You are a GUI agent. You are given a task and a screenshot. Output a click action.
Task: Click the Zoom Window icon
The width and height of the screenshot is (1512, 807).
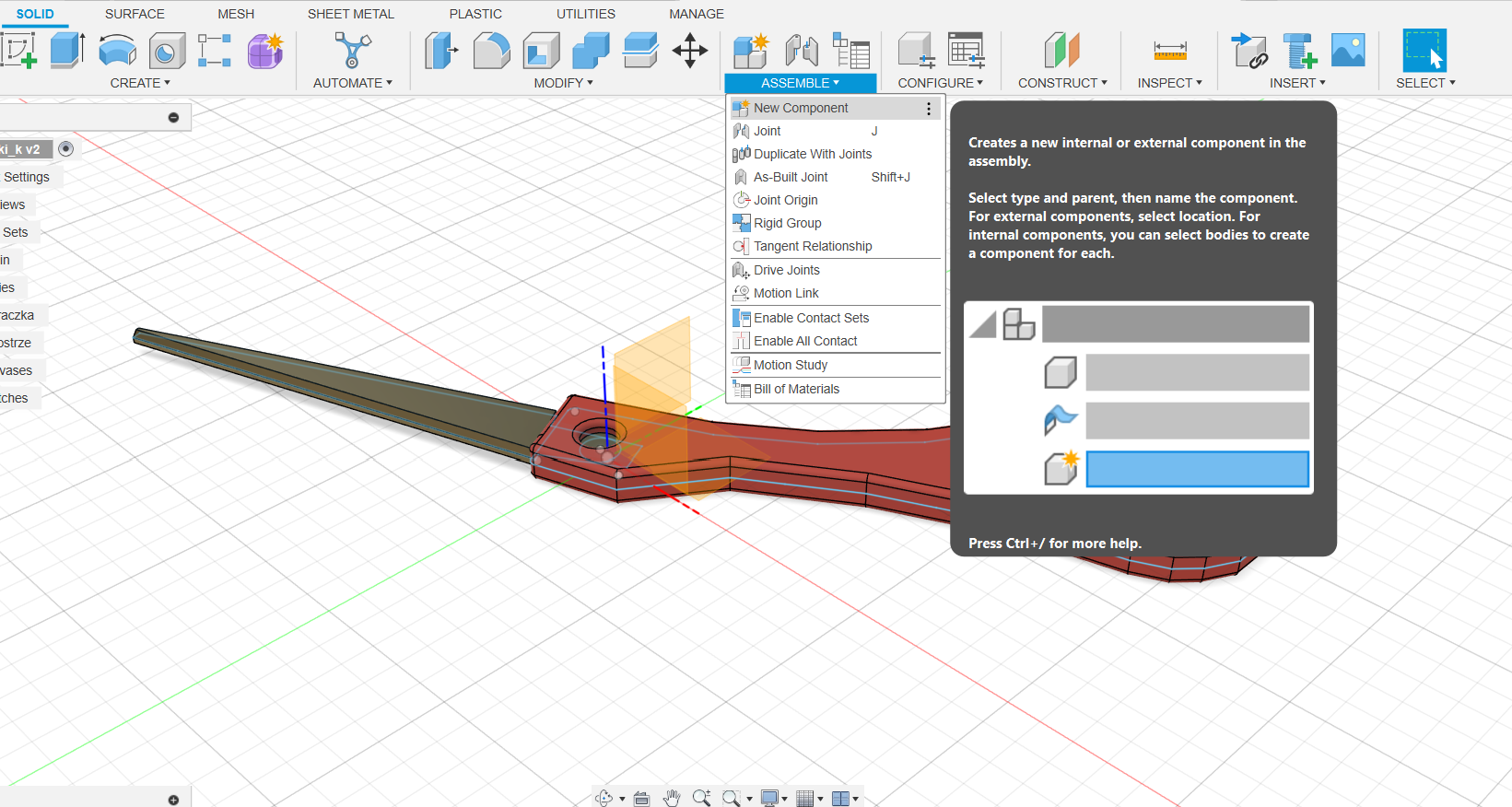[x=732, y=799]
